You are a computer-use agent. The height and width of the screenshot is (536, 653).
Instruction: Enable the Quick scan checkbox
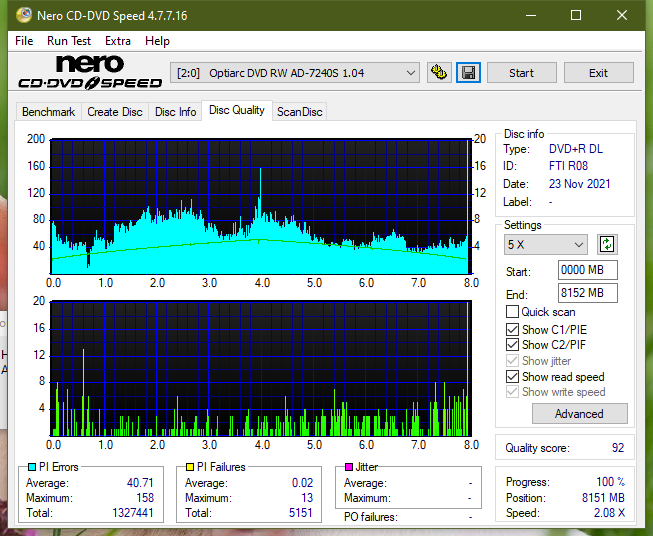[x=512, y=312]
